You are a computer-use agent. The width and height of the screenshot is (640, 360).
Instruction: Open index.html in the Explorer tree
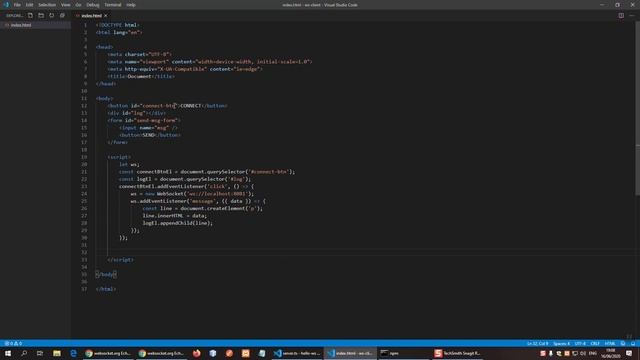(35, 25)
